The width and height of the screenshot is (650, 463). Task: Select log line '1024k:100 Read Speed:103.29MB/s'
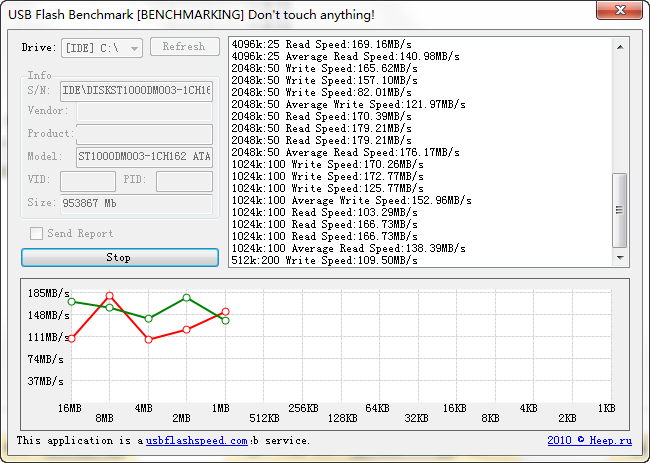pyautogui.click(x=325, y=213)
